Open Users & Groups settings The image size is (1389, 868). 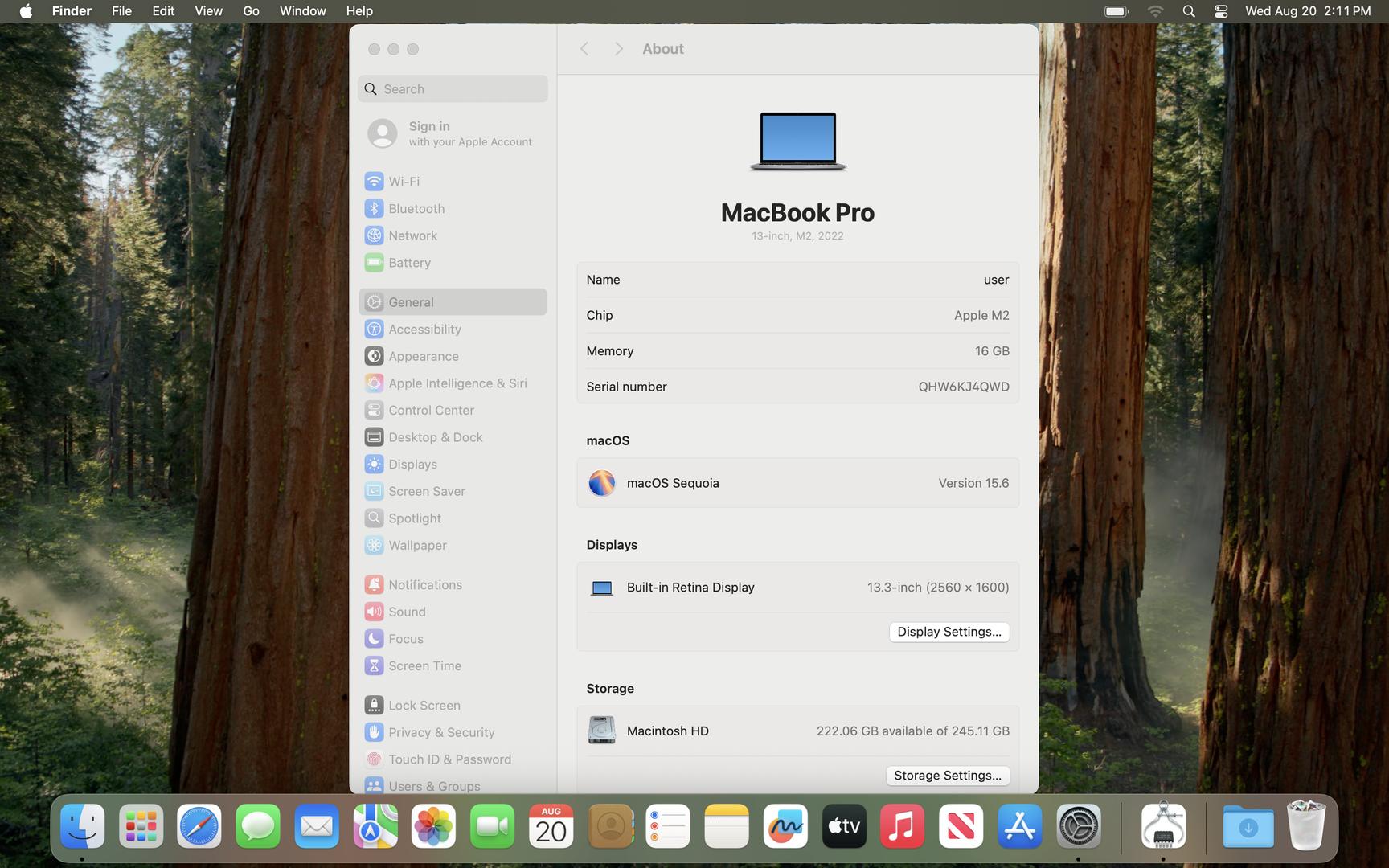click(453, 786)
